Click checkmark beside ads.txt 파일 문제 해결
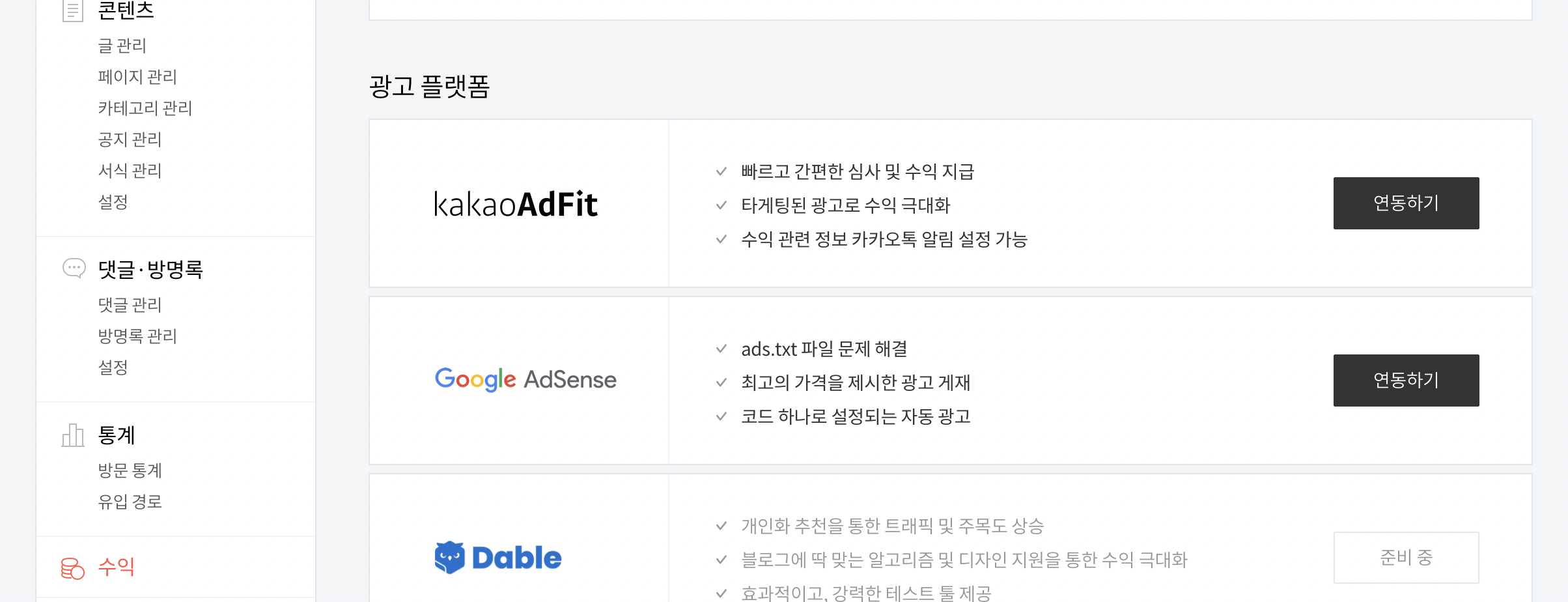The height and width of the screenshot is (602, 1568). (721, 349)
